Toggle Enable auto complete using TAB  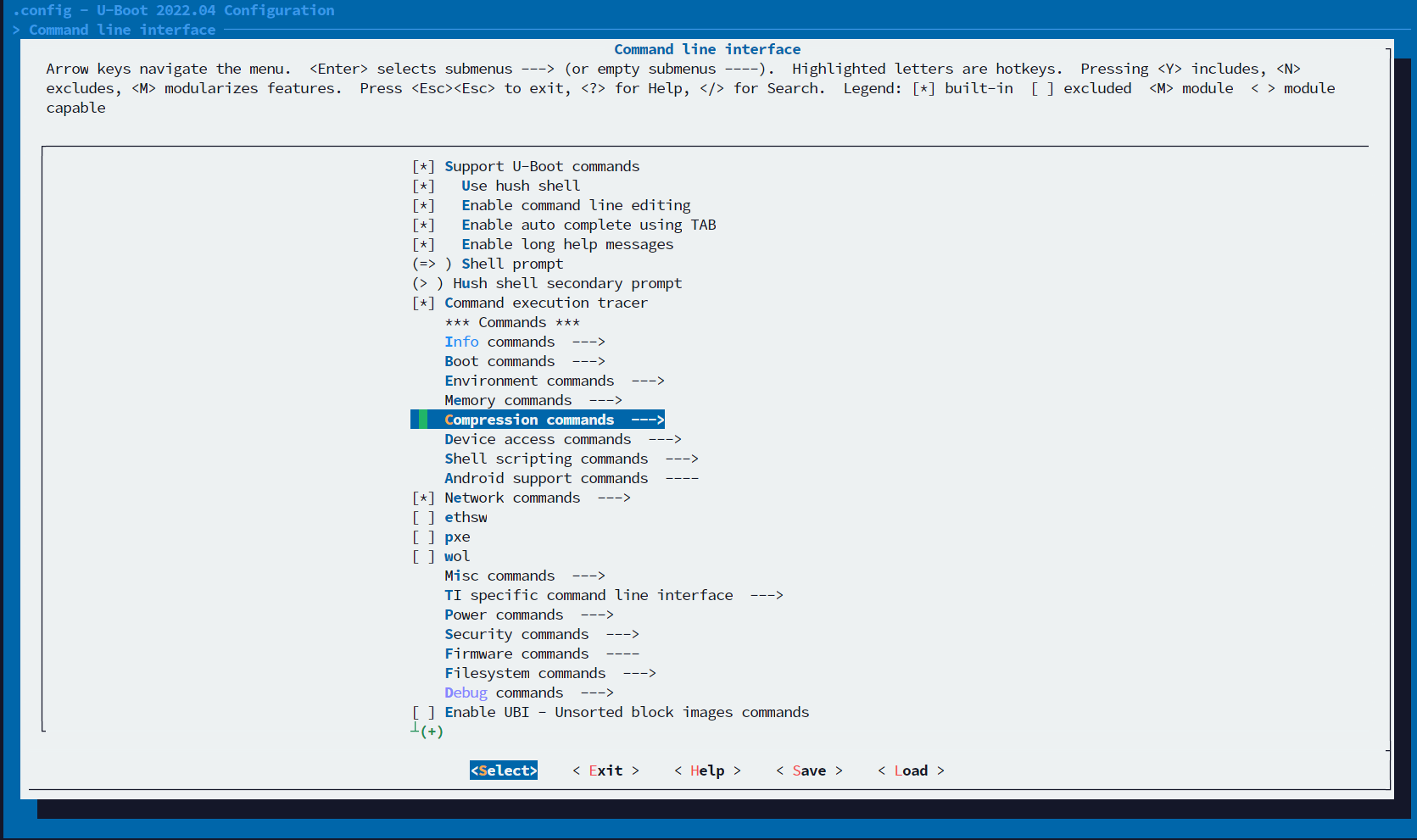point(423,225)
